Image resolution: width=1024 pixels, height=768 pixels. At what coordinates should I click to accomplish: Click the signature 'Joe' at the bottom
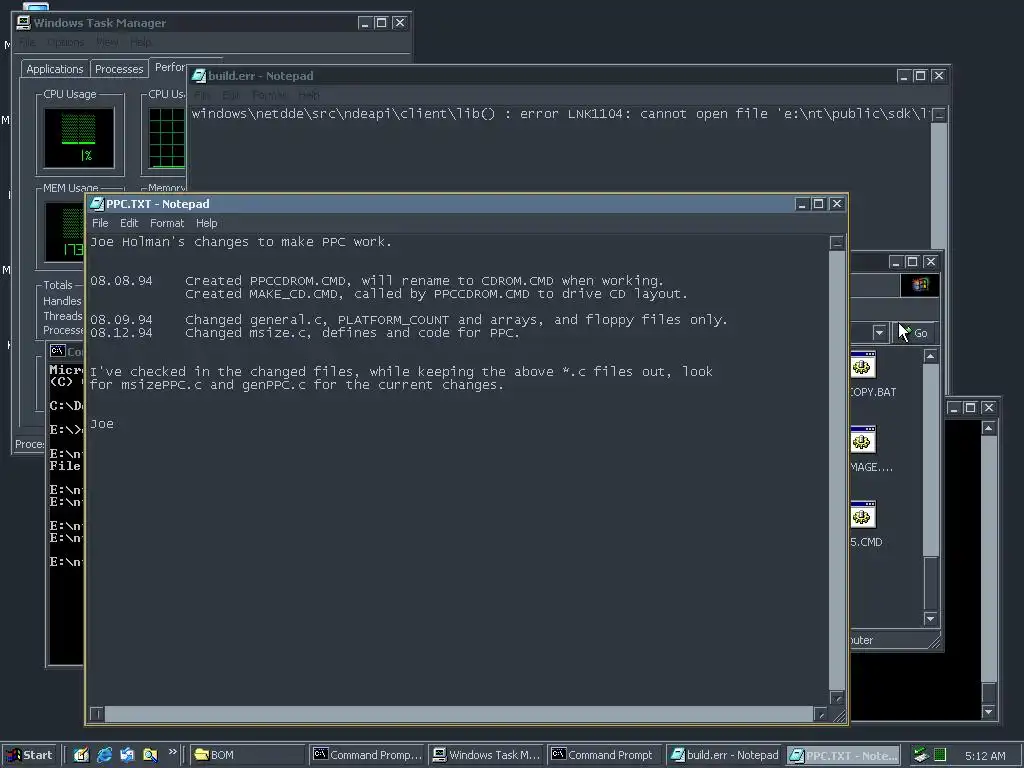(x=102, y=424)
